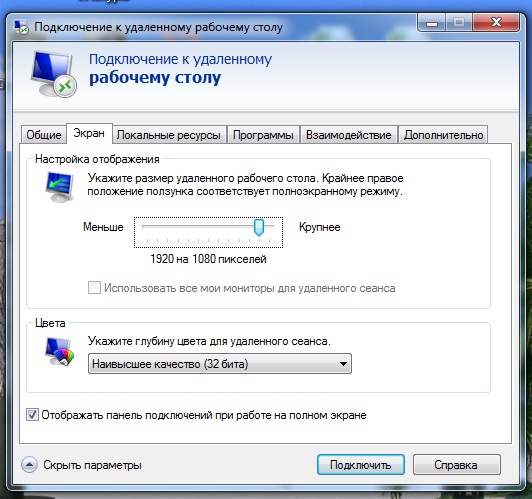Image resolution: width=532 pixels, height=499 pixels.
Task: Click Укажите глубину цвета instruction text
Action: point(209,341)
